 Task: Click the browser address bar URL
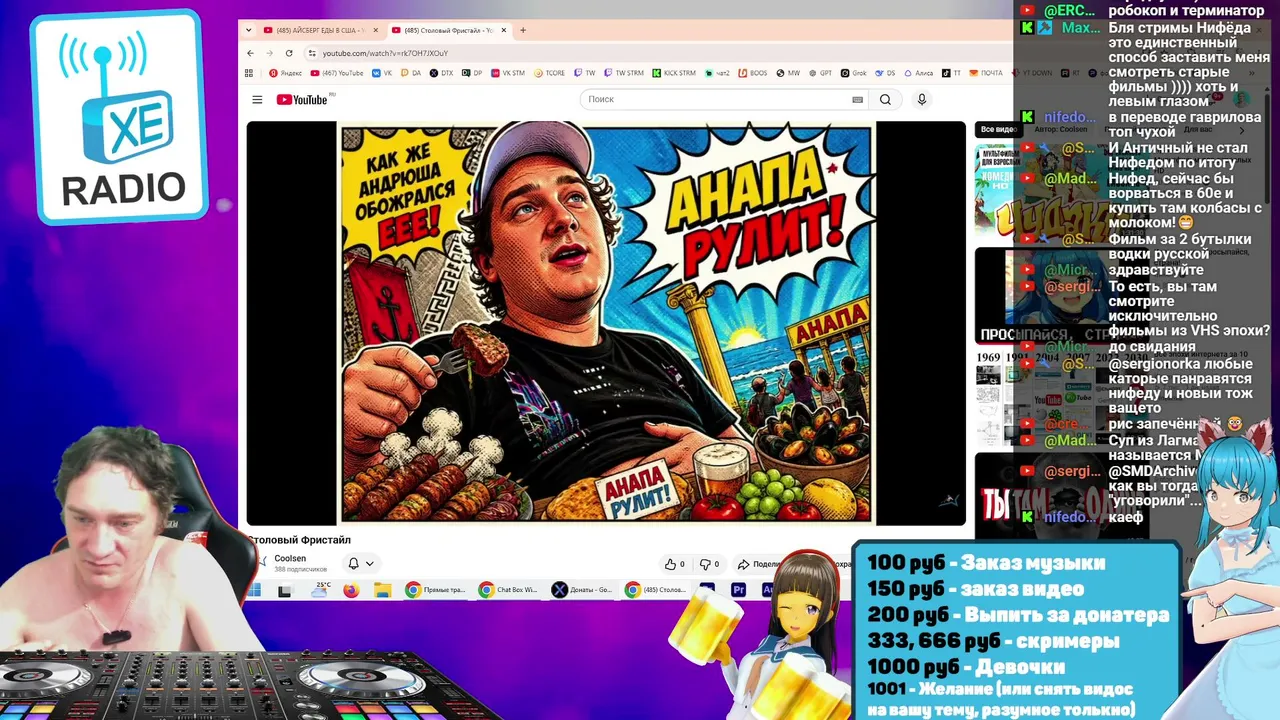pos(385,53)
